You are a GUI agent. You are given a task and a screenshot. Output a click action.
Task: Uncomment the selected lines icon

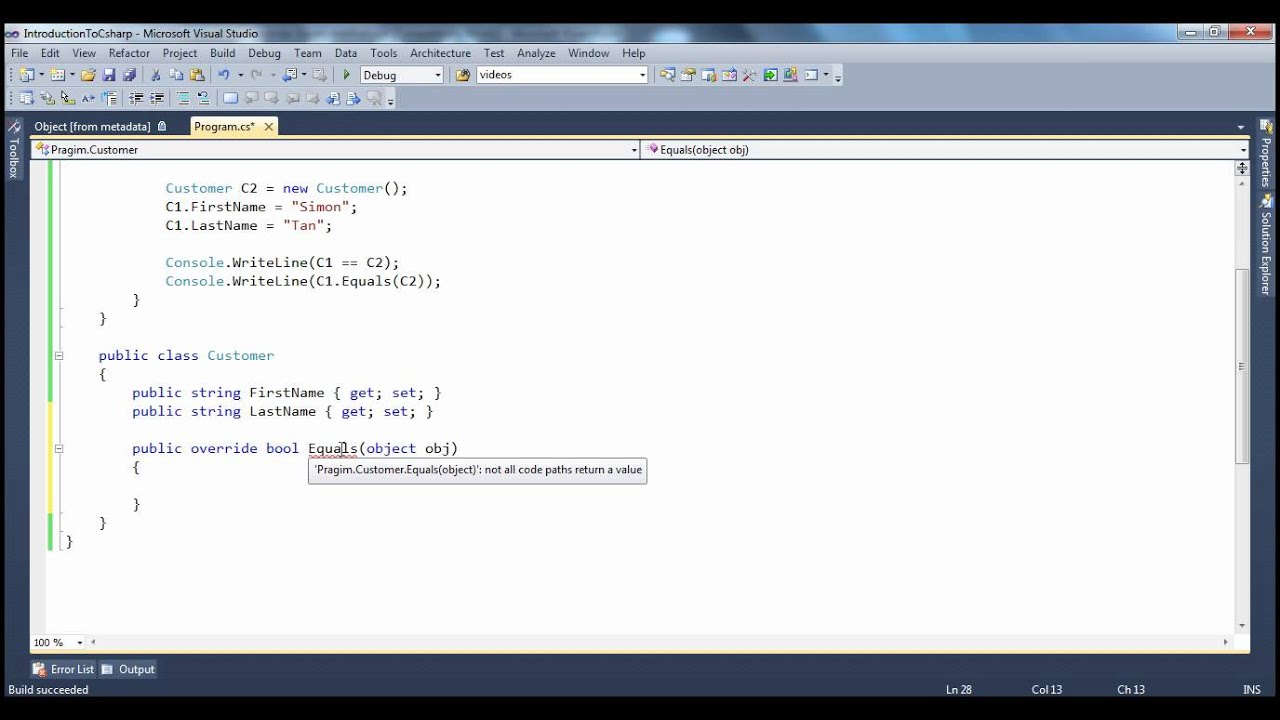coord(203,98)
